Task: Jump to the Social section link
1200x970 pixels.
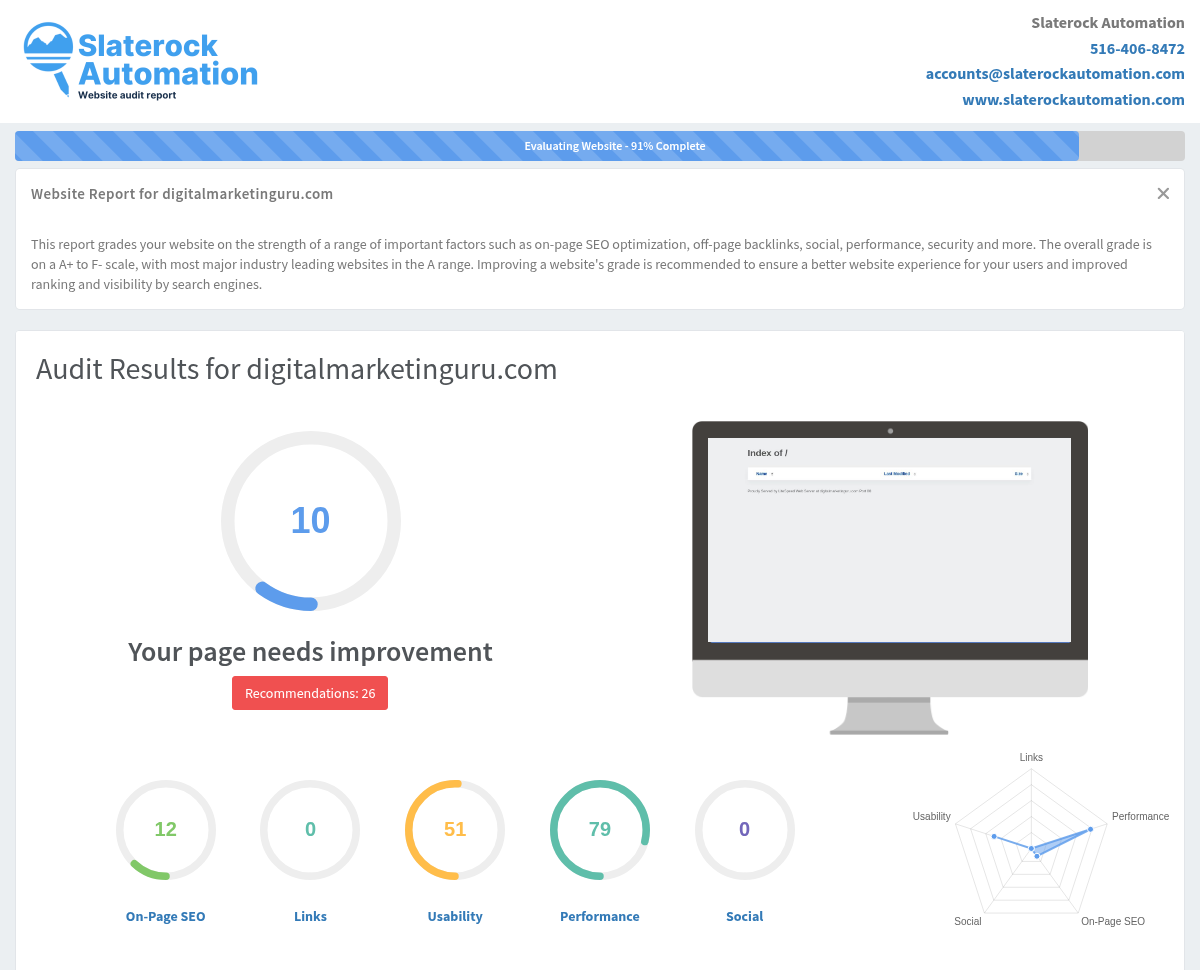Action: coord(744,916)
